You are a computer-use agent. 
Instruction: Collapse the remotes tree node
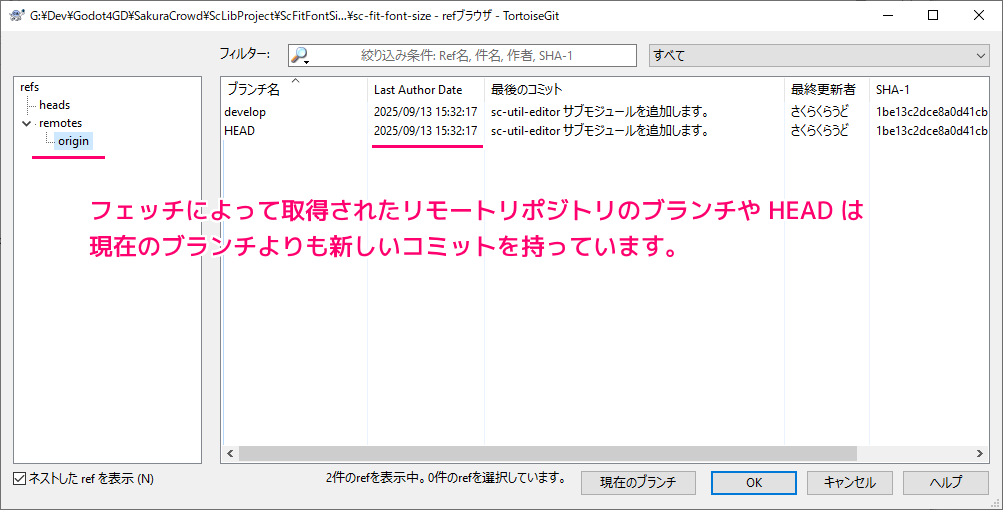tap(26, 123)
